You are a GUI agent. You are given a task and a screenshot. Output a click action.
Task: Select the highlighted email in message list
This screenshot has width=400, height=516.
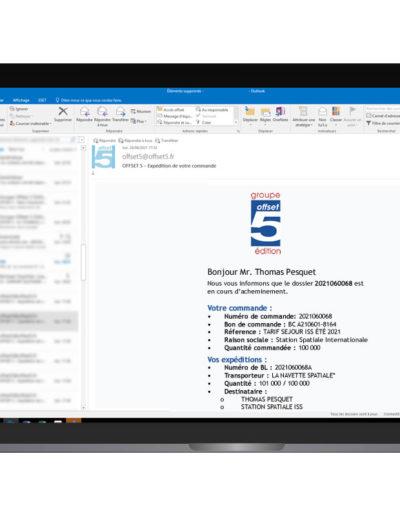39,321
